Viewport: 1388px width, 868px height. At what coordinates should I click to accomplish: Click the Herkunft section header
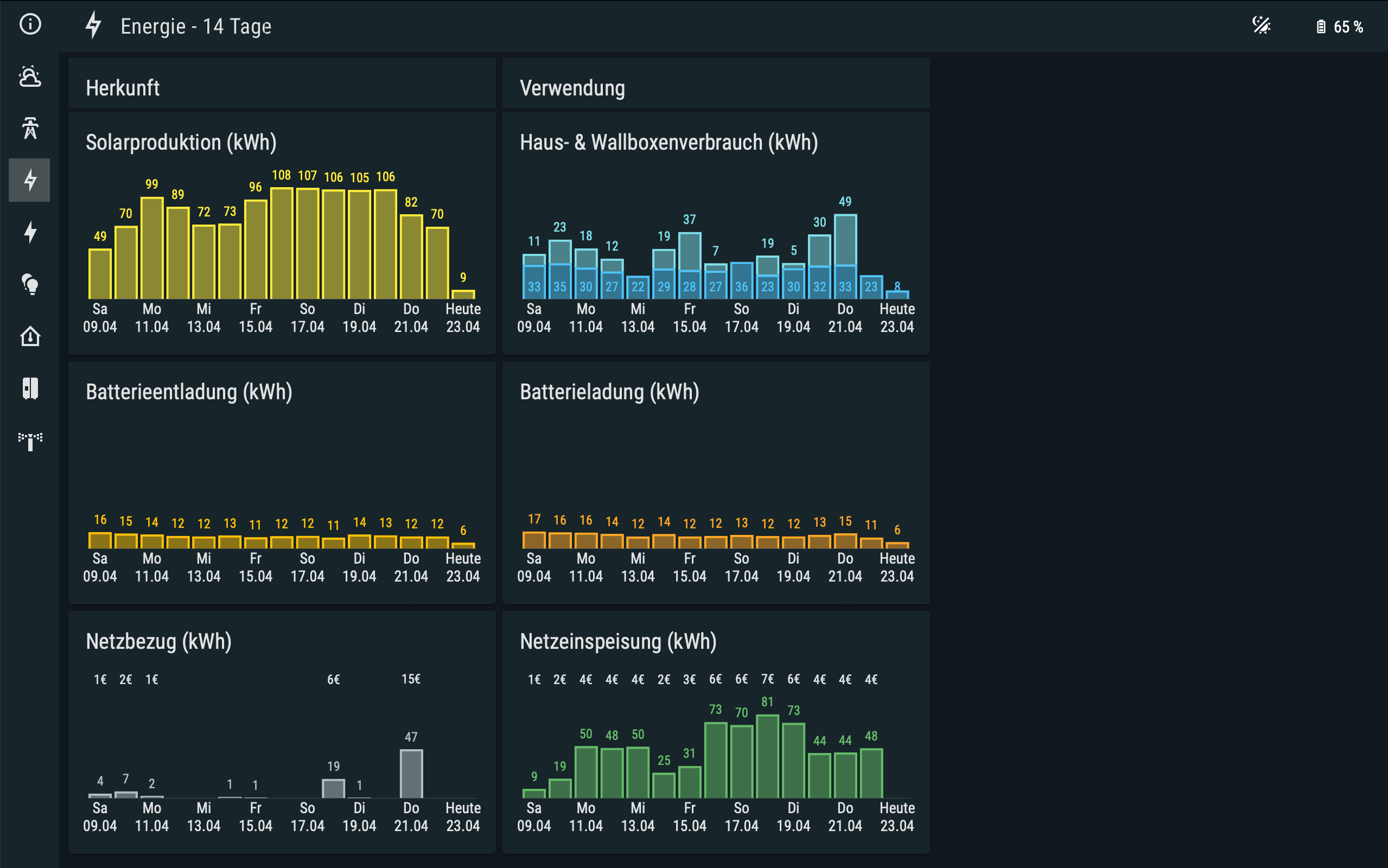(x=123, y=88)
